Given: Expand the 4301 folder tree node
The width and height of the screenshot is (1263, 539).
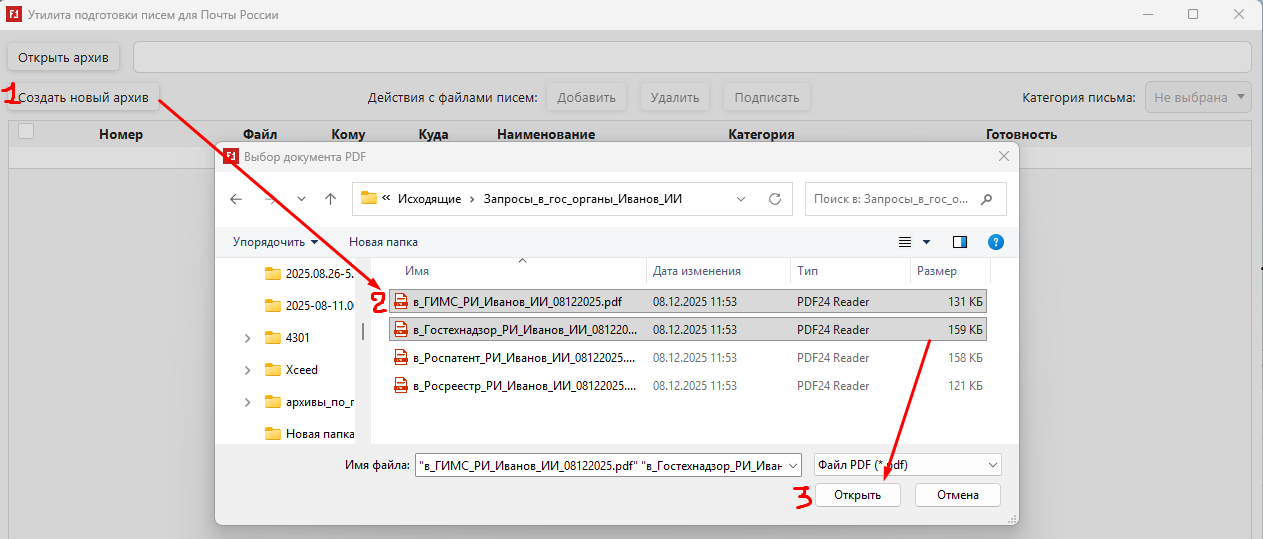Looking at the screenshot, I should coord(247,338).
